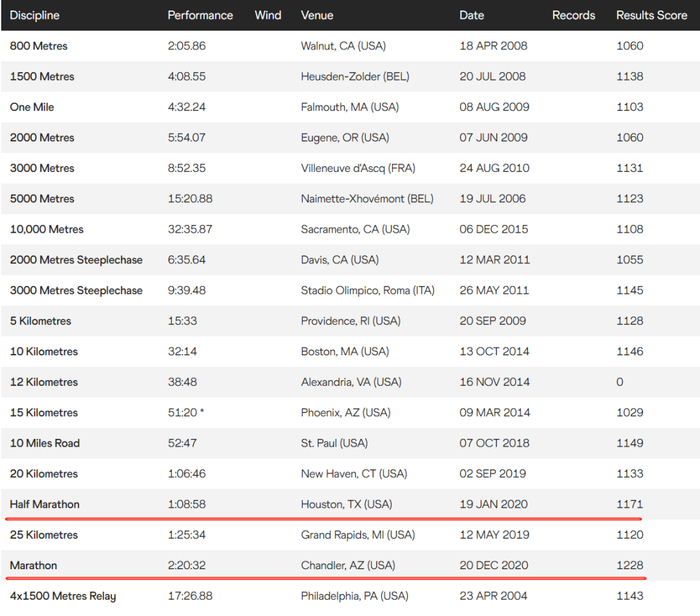
Task: Sort by Results Score header
Action: pyautogui.click(x=652, y=15)
